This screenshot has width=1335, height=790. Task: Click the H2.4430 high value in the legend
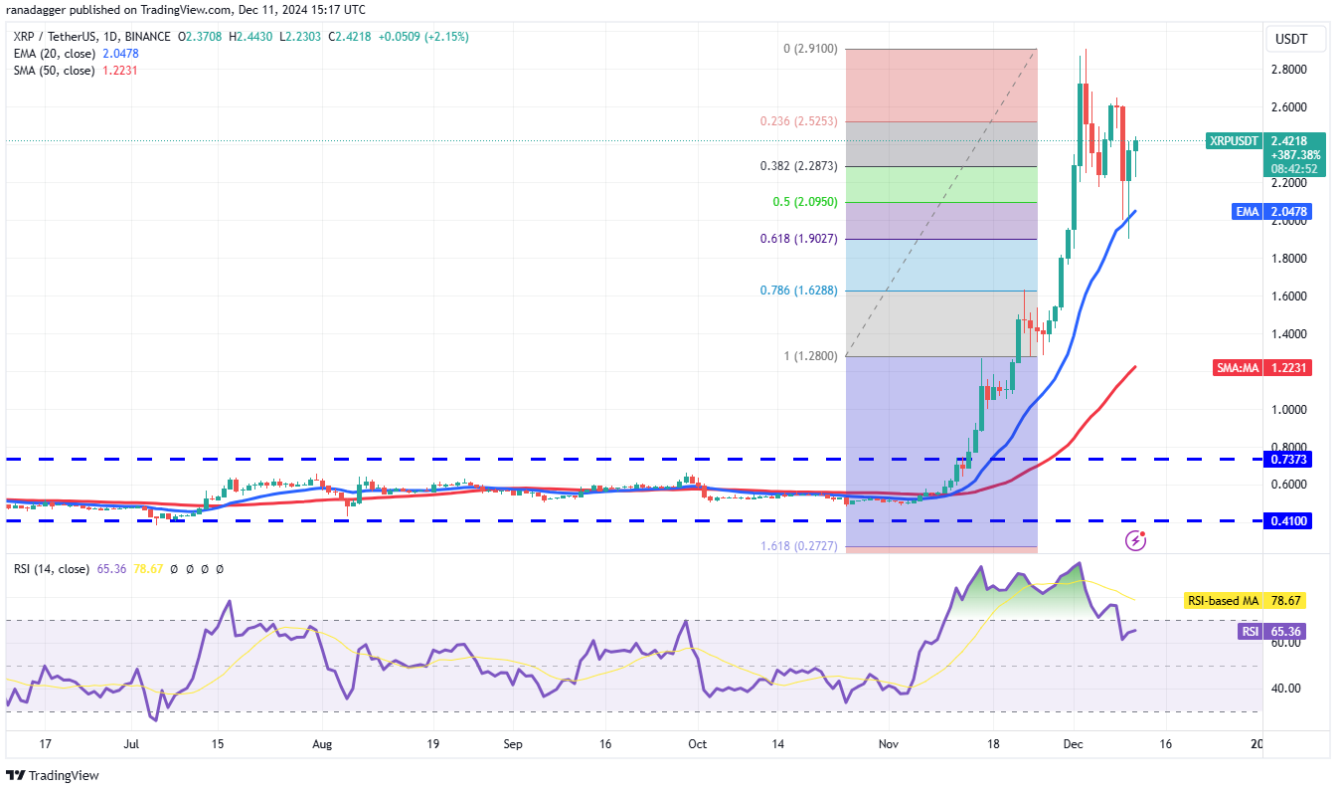pyautogui.click(x=251, y=37)
